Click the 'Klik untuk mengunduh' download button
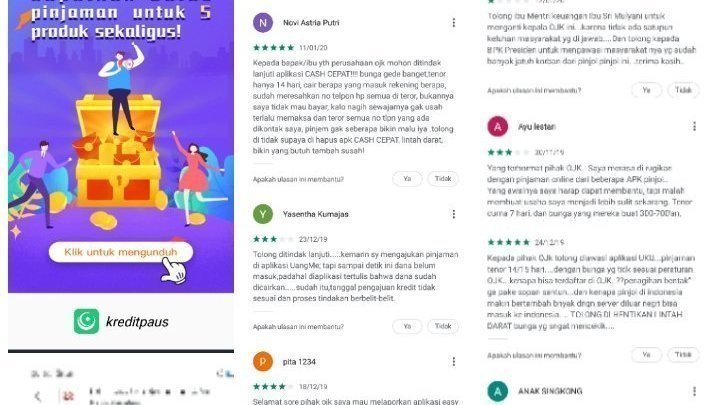Viewport: 720px width, 405px height. pyautogui.click(x=121, y=252)
